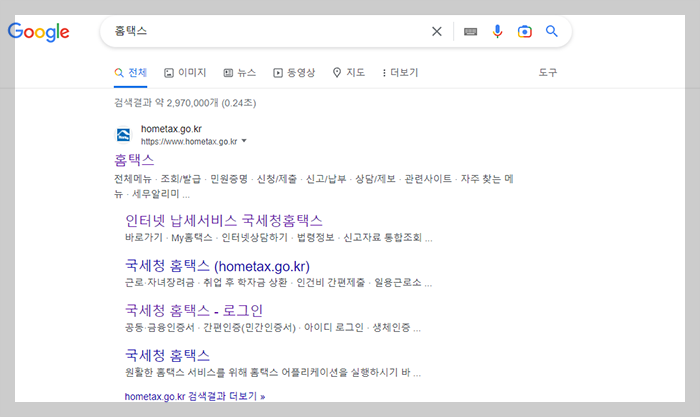Select the 전체 tab
The image size is (700, 417).
[x=130, y=72]
